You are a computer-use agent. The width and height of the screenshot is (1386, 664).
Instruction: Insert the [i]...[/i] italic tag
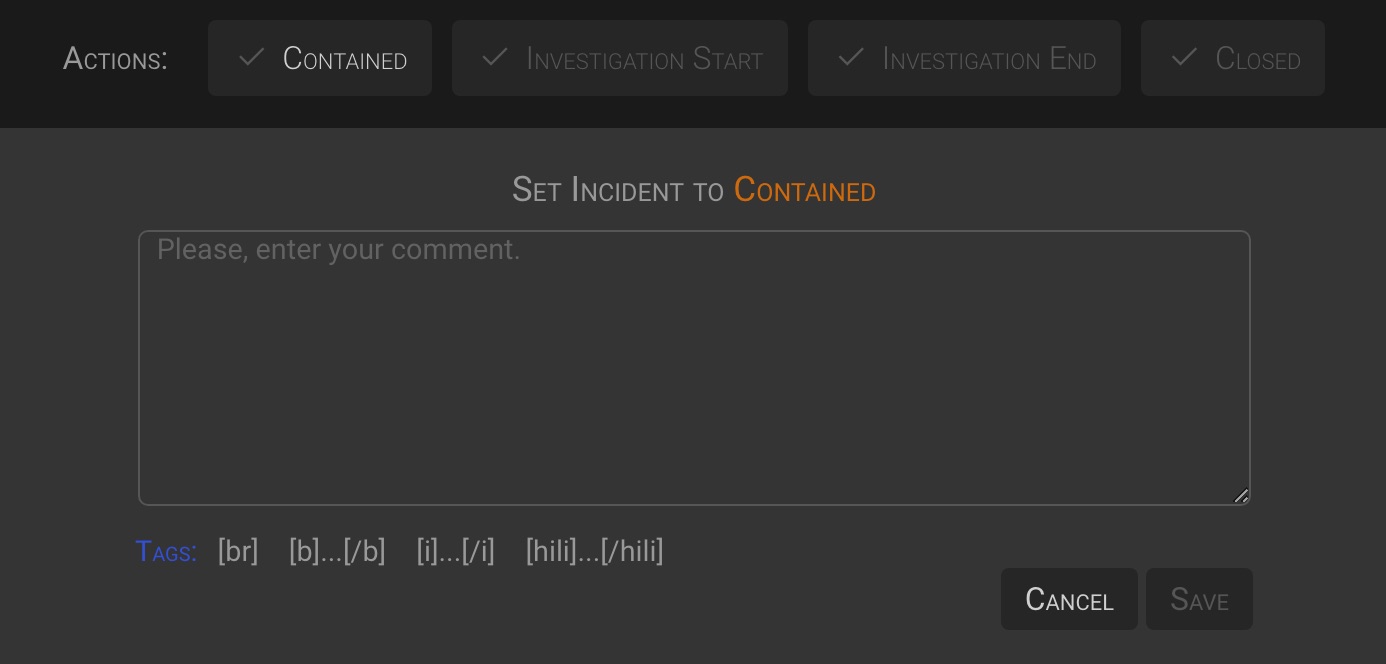coord(455,551)
